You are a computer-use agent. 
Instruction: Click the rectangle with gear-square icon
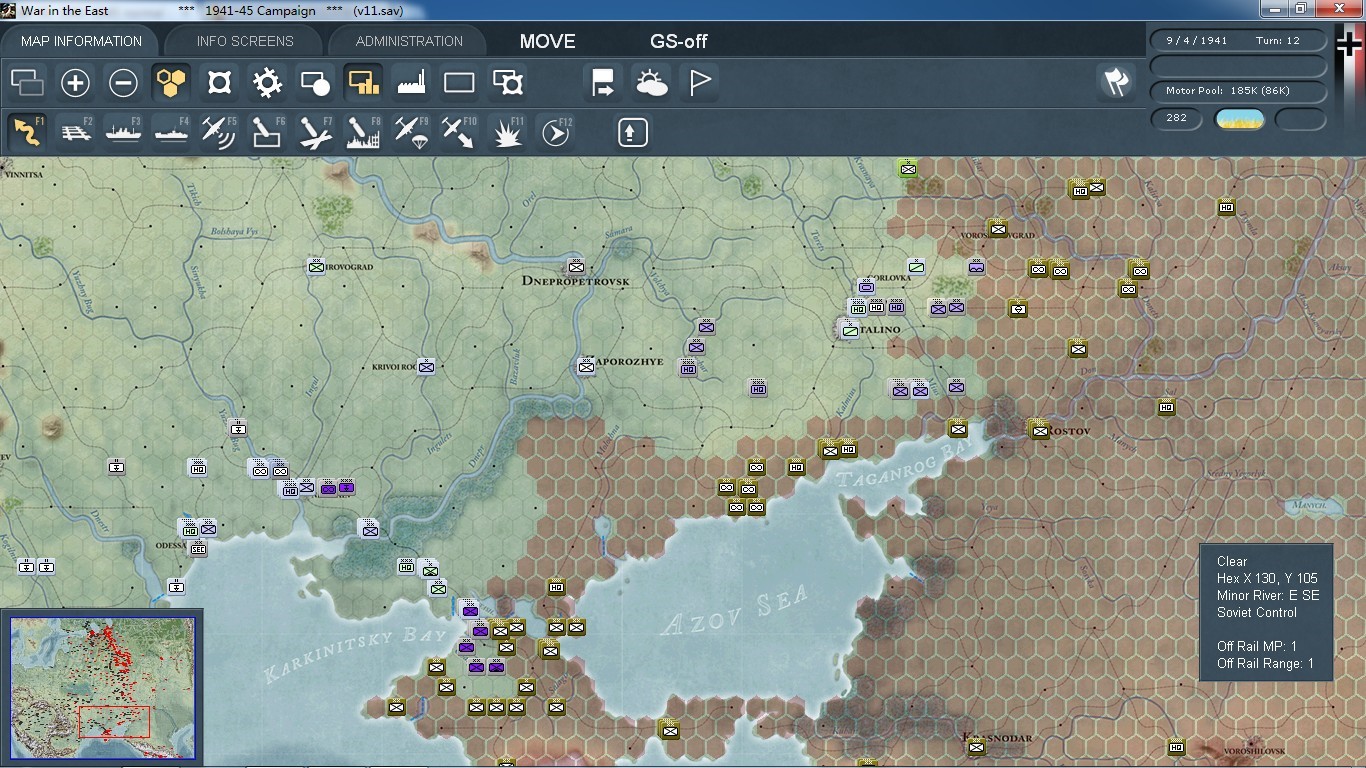click(507, 83)
